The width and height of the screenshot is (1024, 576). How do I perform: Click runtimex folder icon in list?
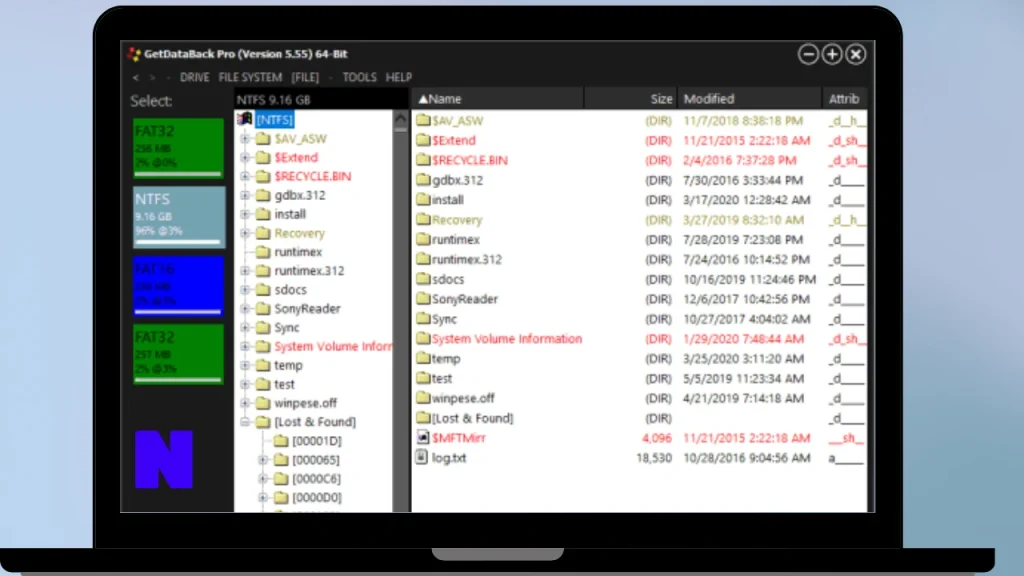pos(423,239)
